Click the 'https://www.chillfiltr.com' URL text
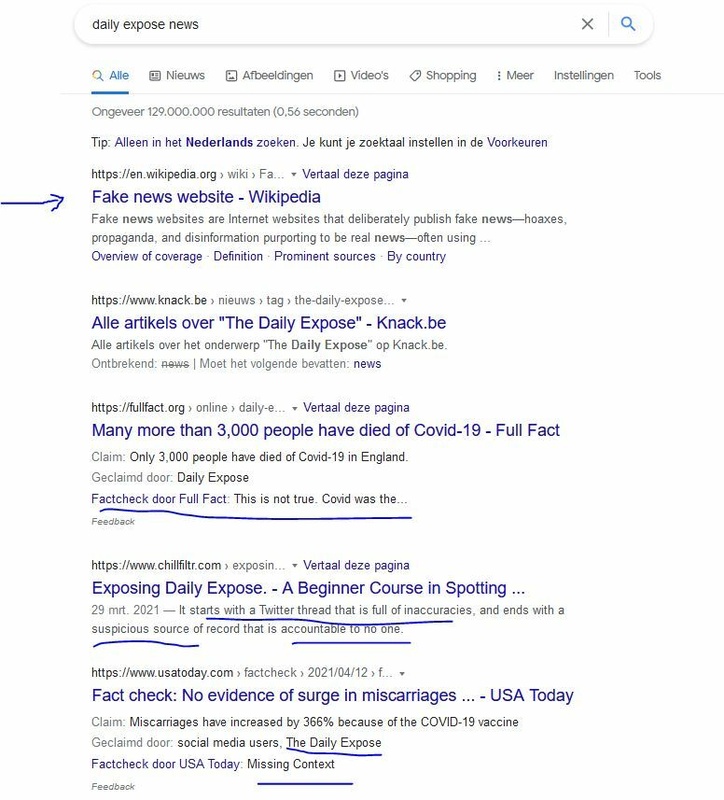This screenshot has height=800, width=724. tap(156, 565)
